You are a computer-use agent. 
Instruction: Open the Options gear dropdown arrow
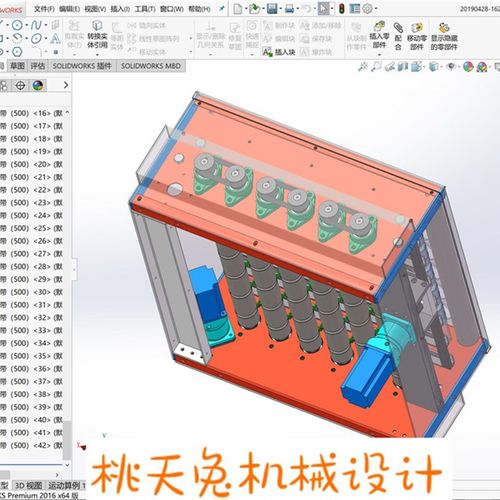[376, 9]
